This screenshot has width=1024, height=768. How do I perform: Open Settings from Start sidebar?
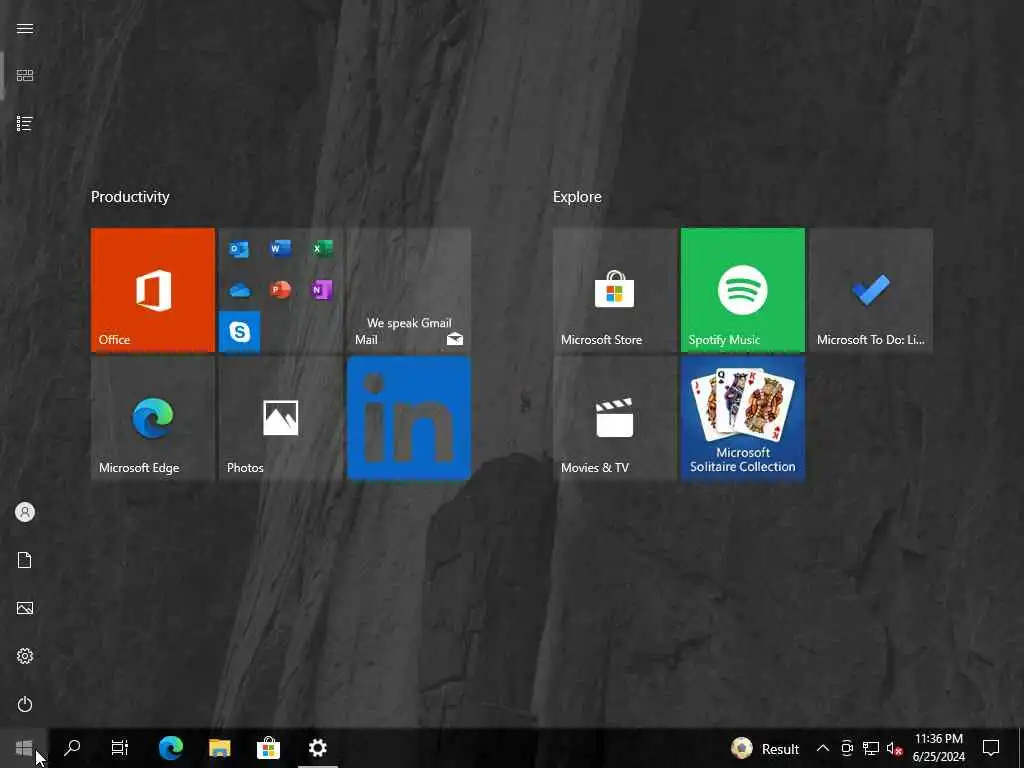tap(25, 656)
